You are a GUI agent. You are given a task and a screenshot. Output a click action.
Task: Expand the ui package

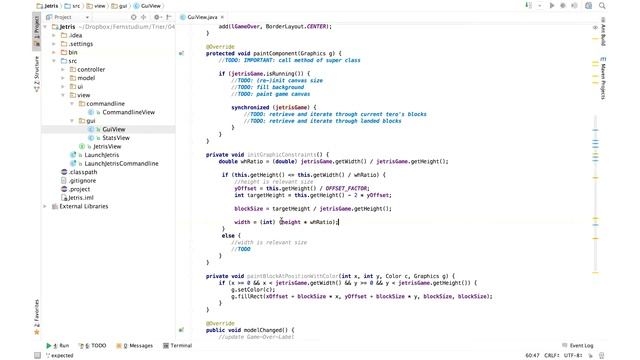click(63, 87)
